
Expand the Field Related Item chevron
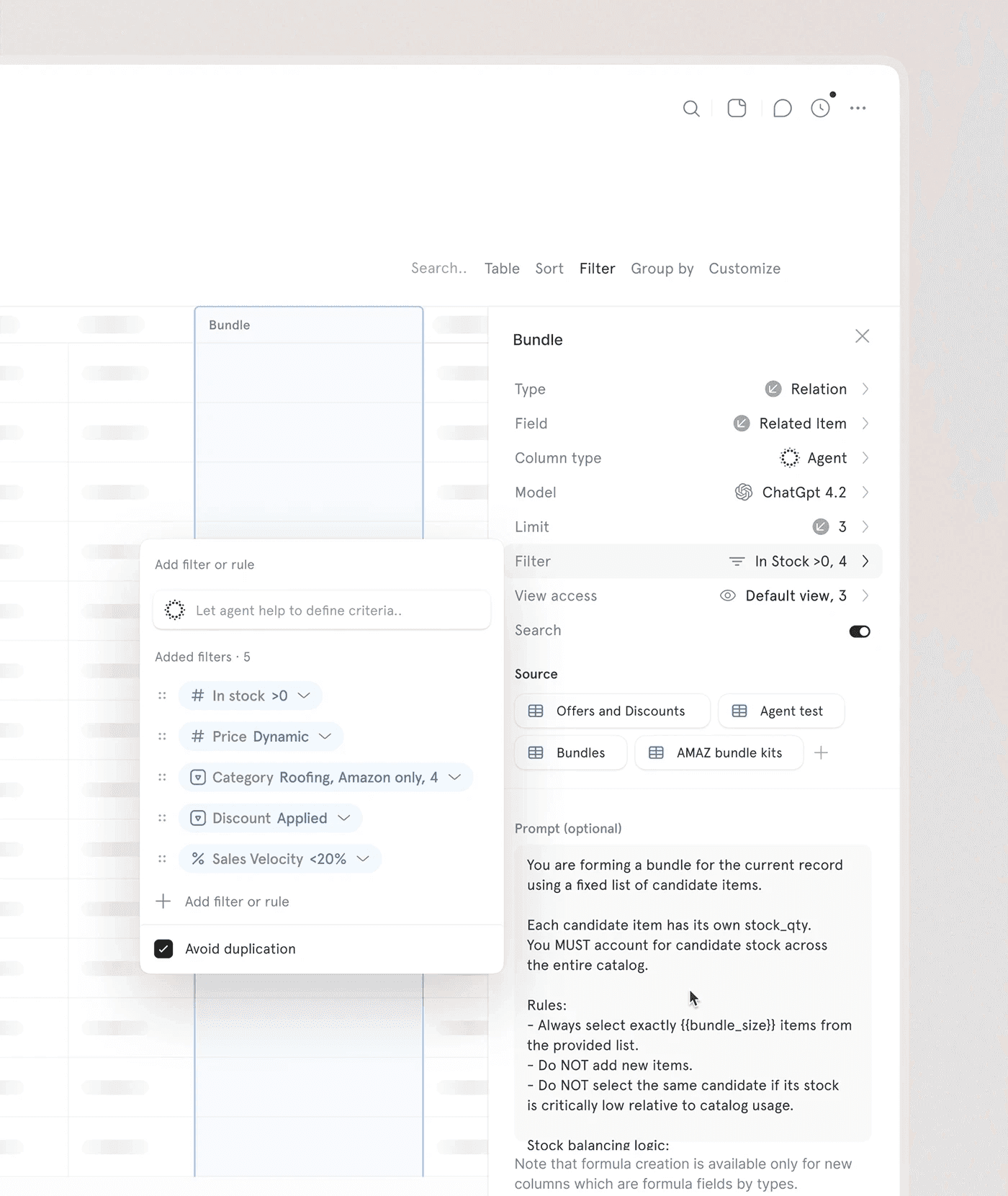coord(865,423)
